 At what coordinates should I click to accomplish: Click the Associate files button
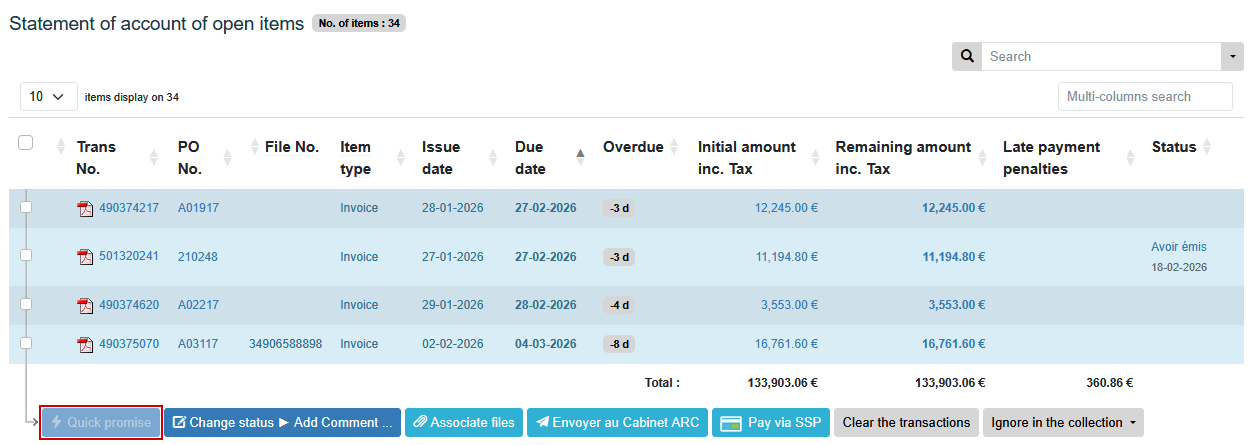[x=463, y=423]
